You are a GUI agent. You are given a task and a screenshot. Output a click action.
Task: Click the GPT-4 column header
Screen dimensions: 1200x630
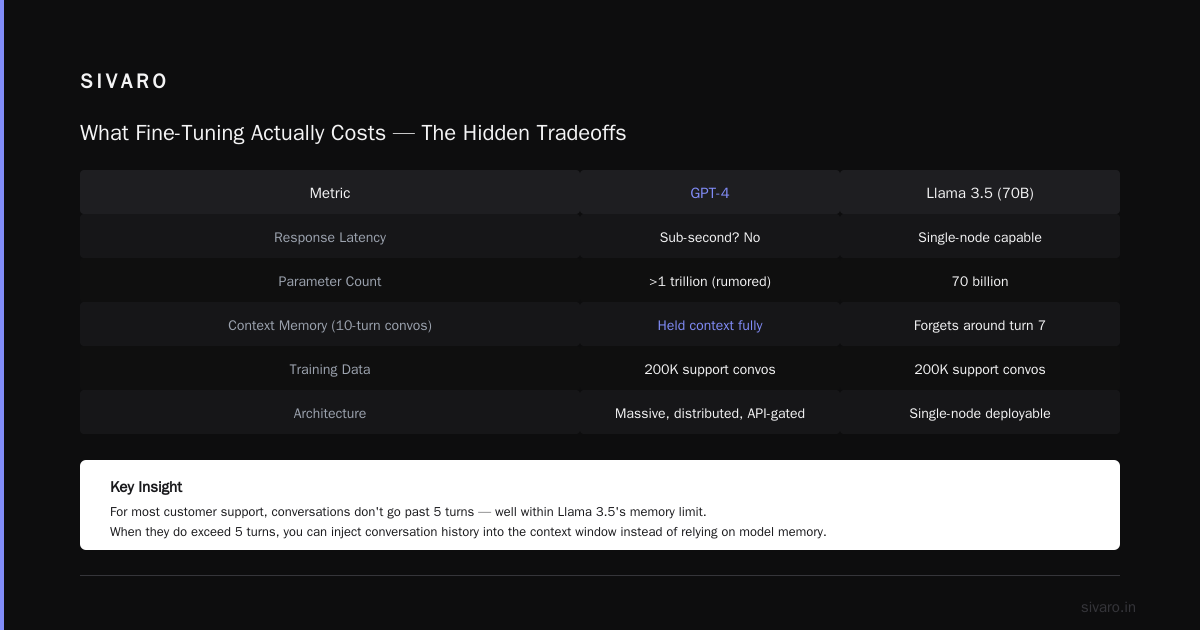[710, 193]
